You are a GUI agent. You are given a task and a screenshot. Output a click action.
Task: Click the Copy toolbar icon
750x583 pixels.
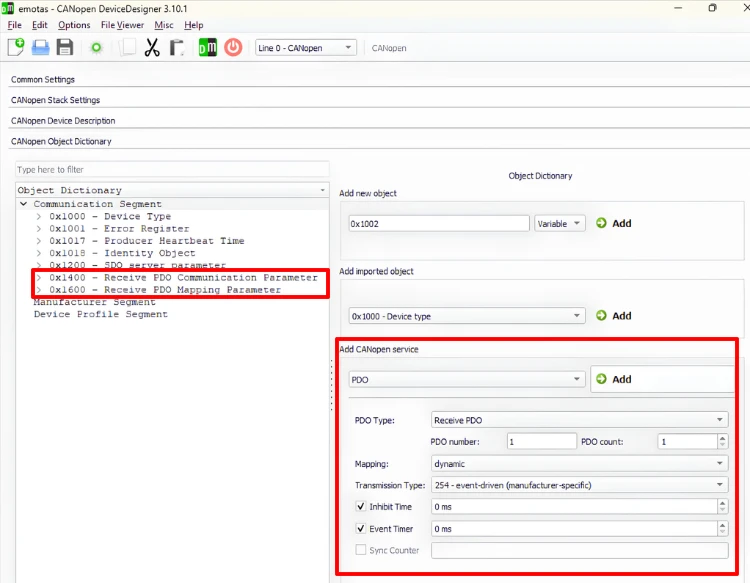(127, 47)
